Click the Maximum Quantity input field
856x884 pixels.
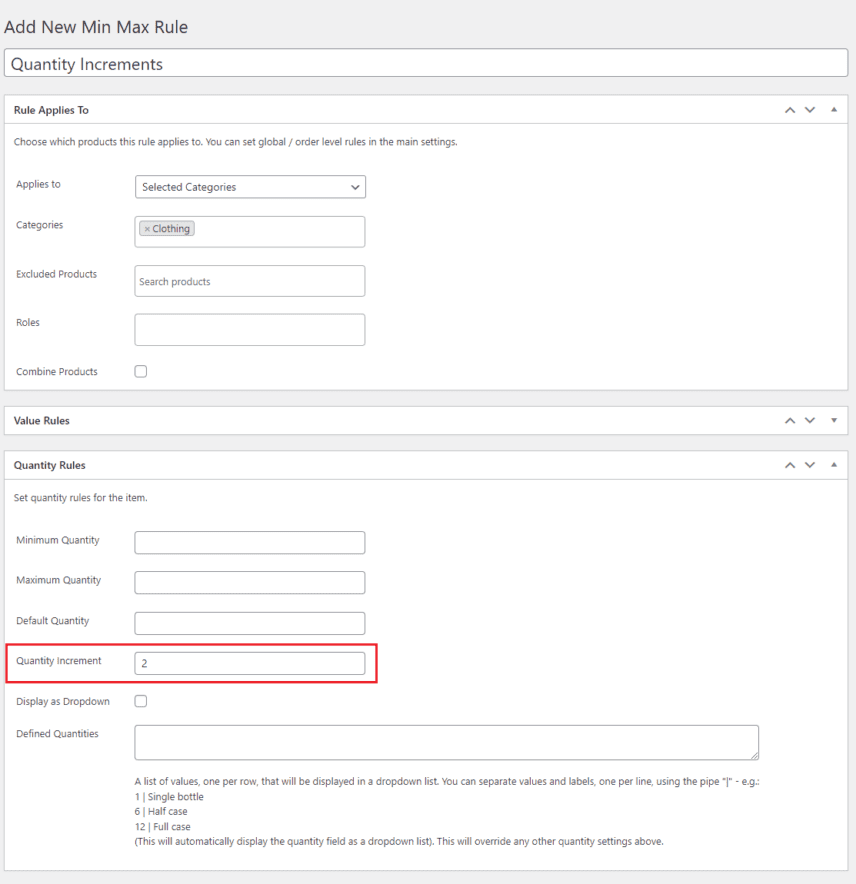click(249, 582)
